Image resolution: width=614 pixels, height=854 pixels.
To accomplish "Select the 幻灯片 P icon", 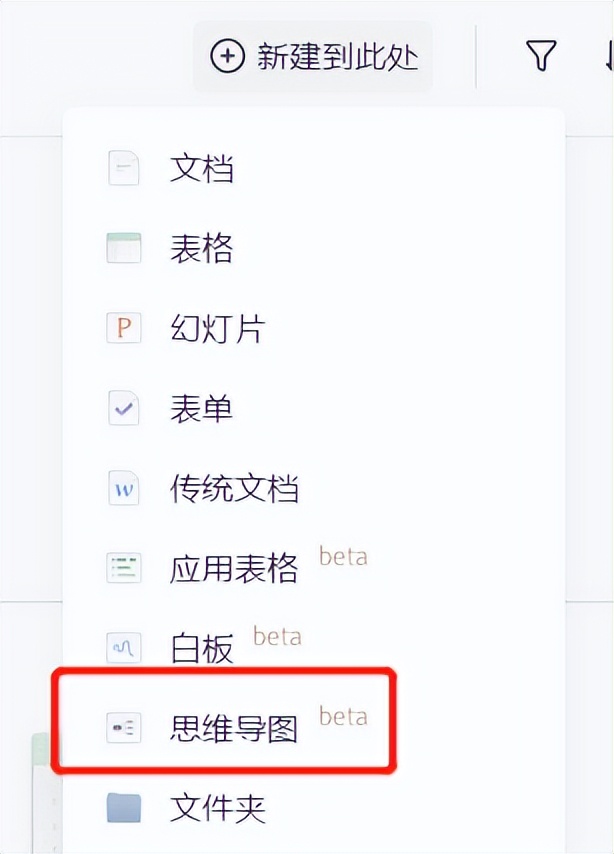I will [124, 328].
